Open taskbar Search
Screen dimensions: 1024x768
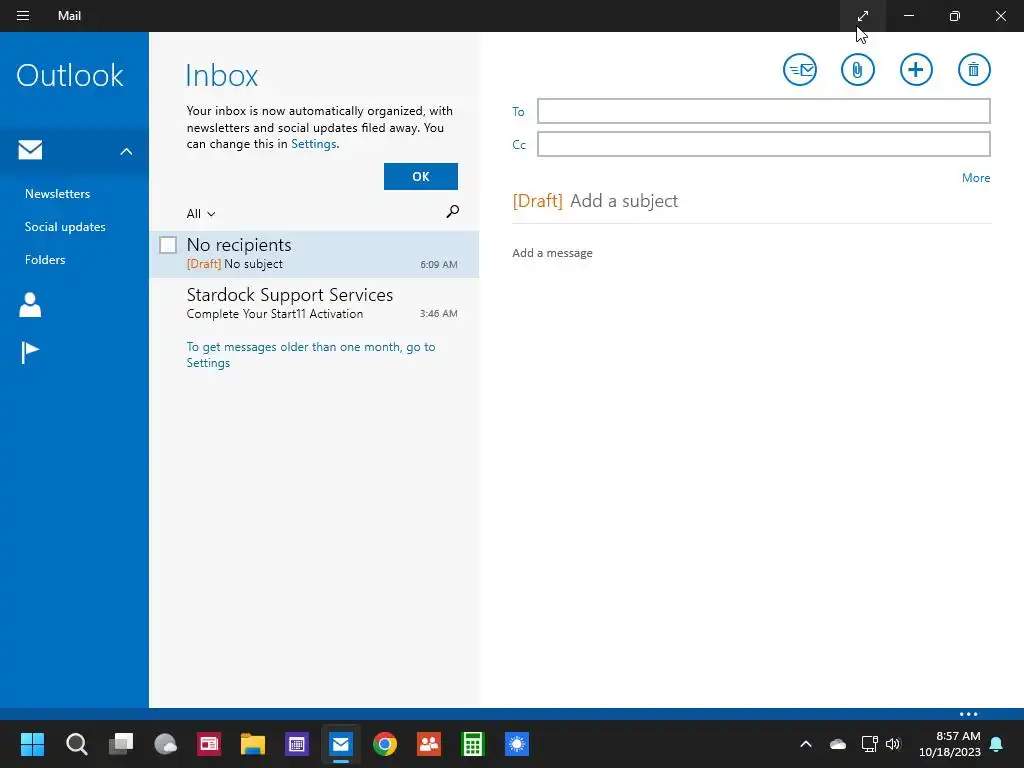click(x=76, y=744)
